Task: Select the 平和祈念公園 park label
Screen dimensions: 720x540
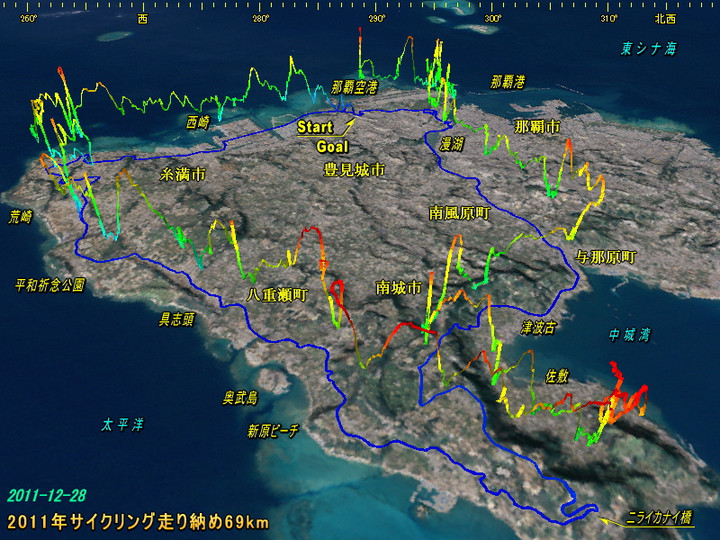Action: [50, 284]
